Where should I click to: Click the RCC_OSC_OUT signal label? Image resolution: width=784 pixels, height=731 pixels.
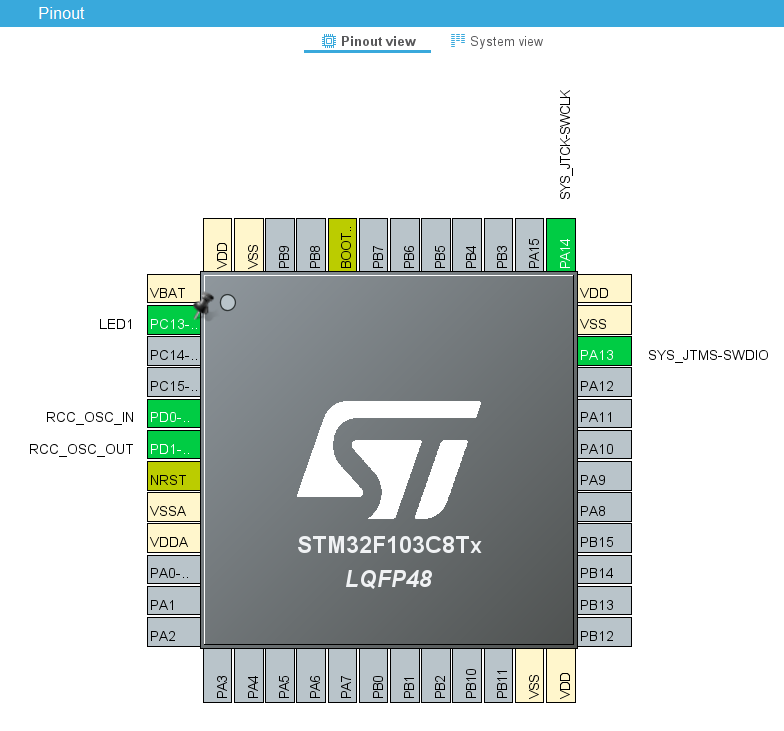(81, 449)
